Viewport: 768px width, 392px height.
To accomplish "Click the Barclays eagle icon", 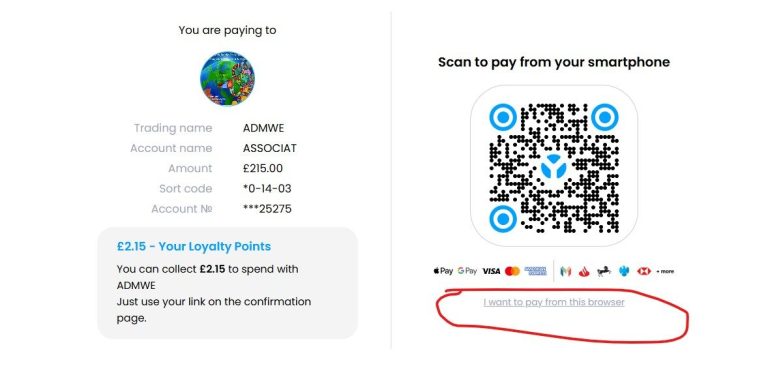I will point(624,271).
